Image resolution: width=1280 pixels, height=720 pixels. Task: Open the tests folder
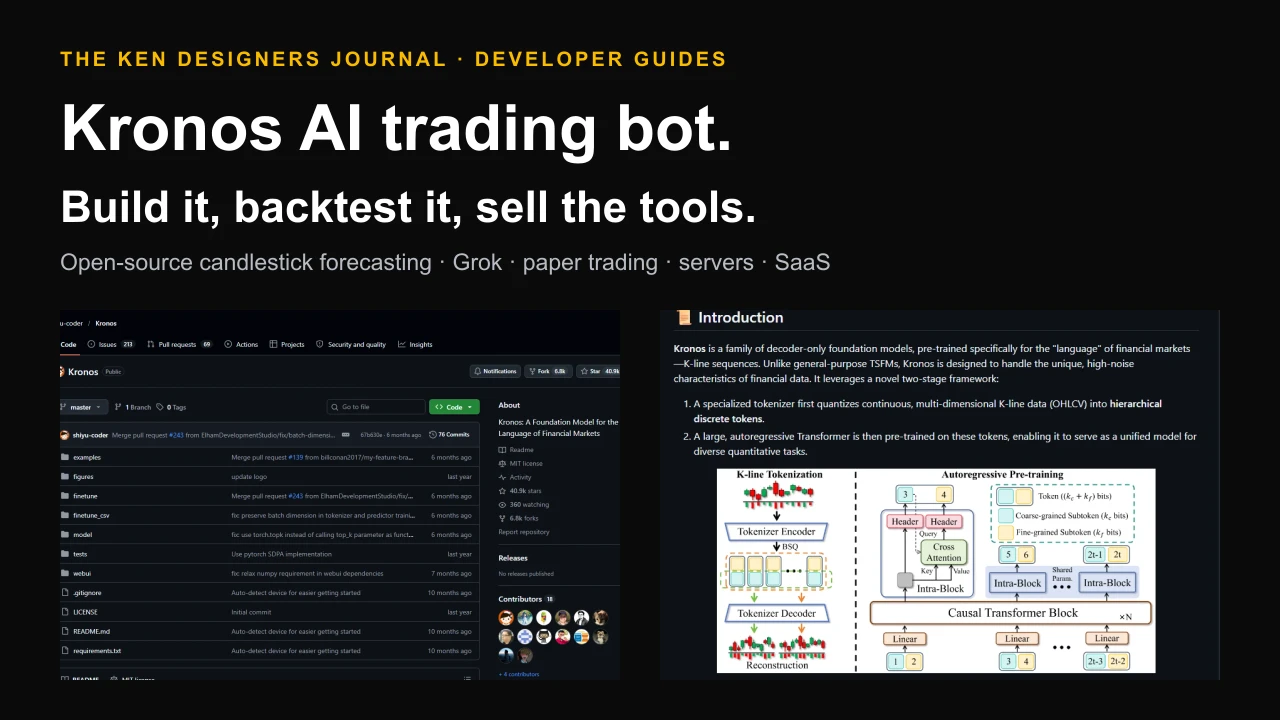pyautogui.click(x=80, y=554)
